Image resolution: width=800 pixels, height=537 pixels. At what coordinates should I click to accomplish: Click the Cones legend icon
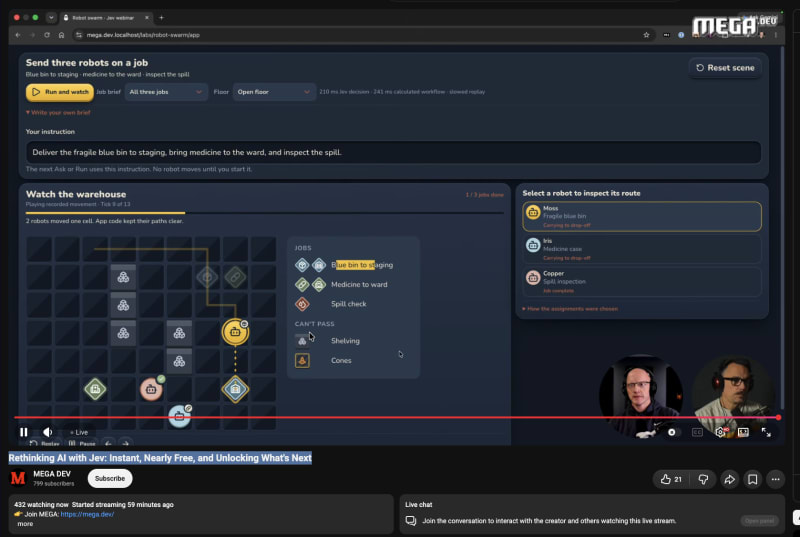[x=302, y=360]
